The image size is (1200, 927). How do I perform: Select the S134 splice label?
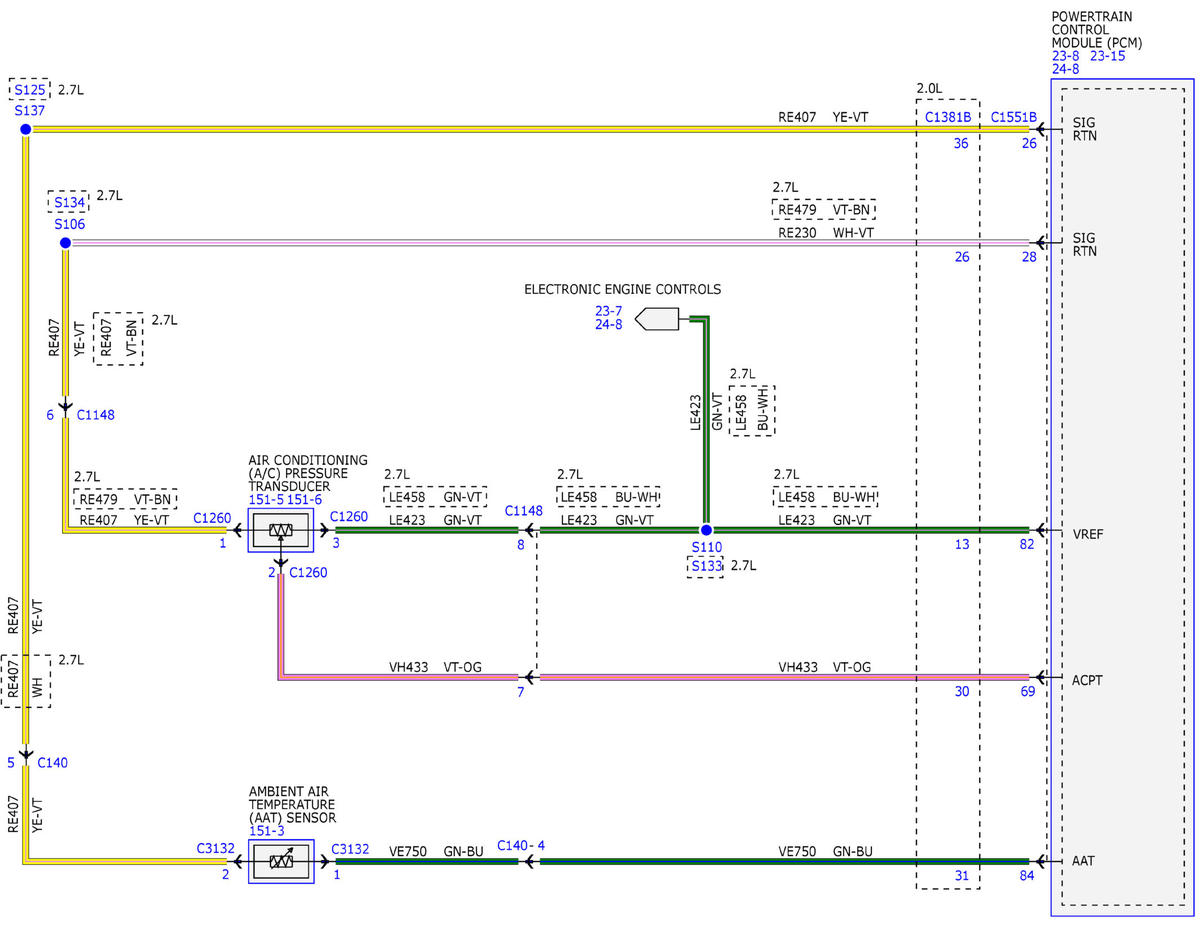point(69,202)
